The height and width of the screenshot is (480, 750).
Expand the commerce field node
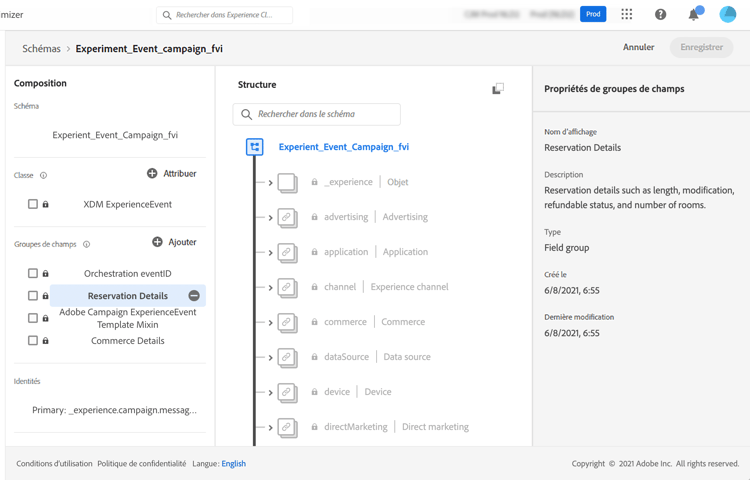pyautogui.click(x=271, y=322)
